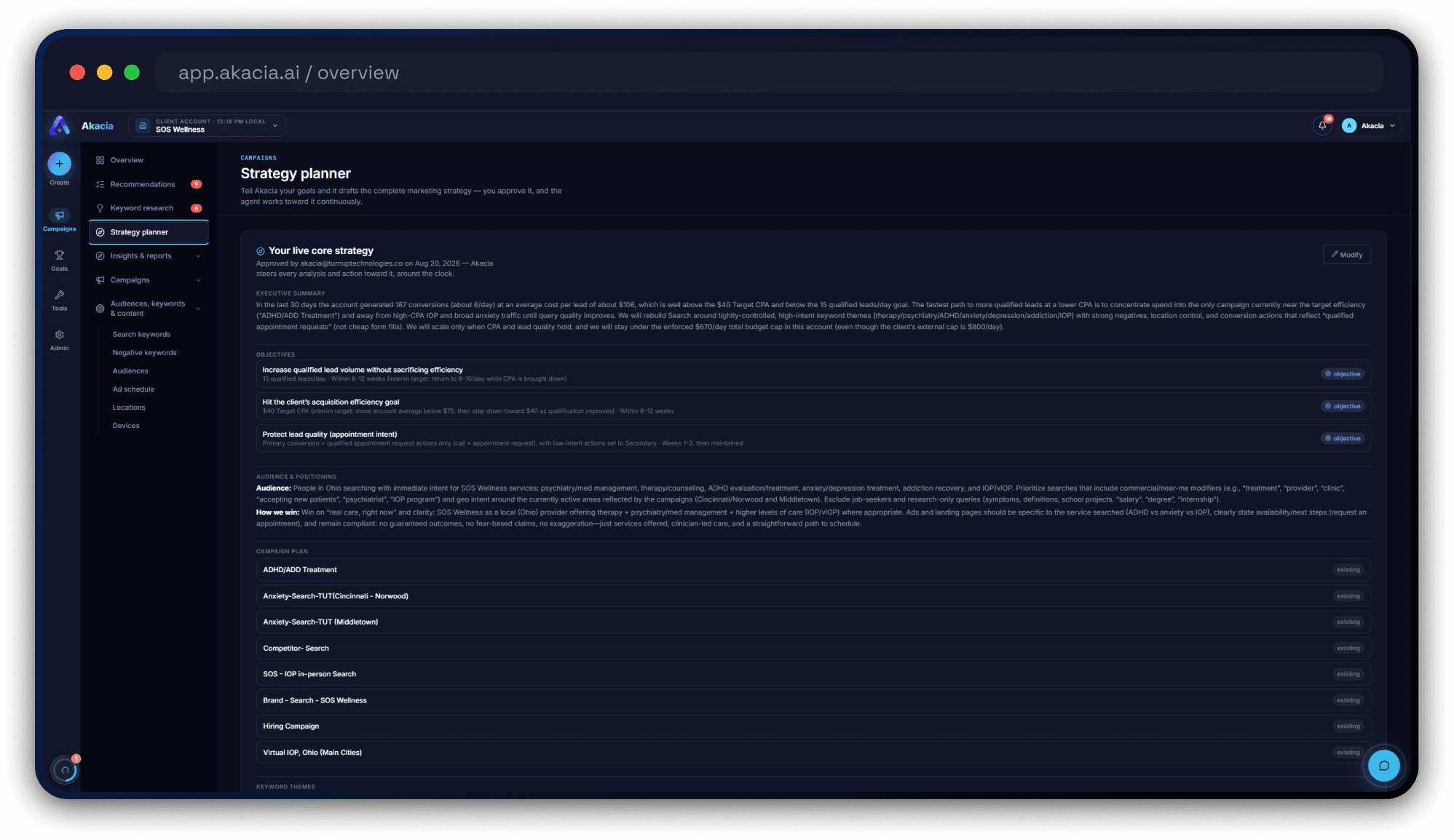Select the Hiring Campaign row
1454x840 pixels.
coord(813,726)
